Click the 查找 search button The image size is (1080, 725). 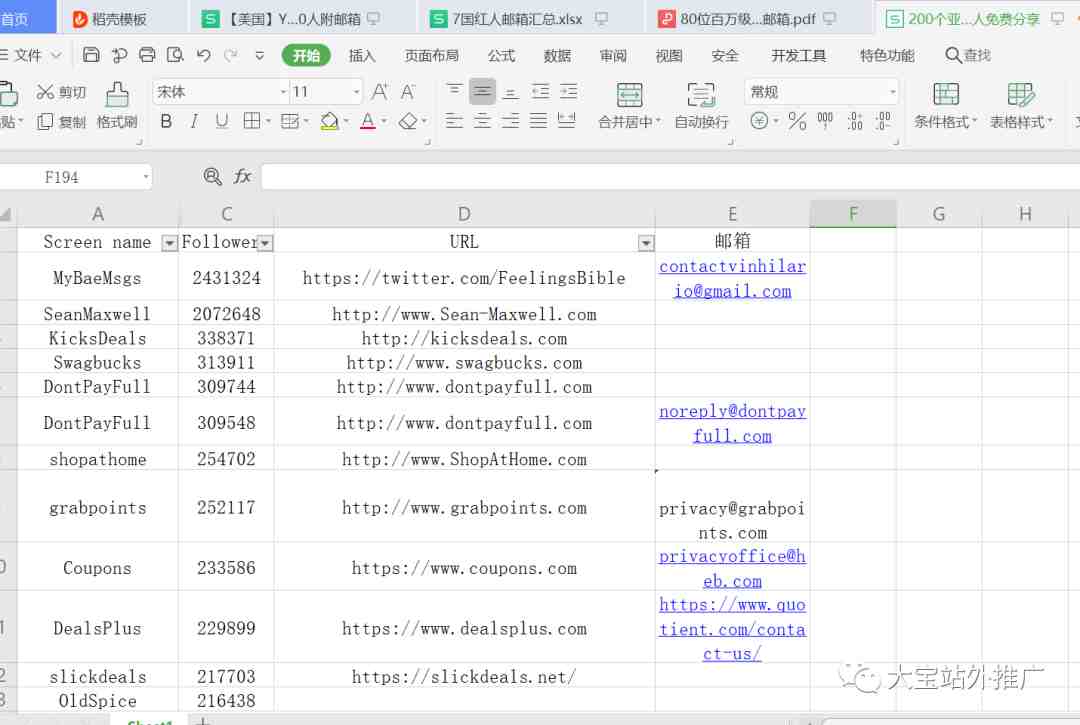[968, 55]
